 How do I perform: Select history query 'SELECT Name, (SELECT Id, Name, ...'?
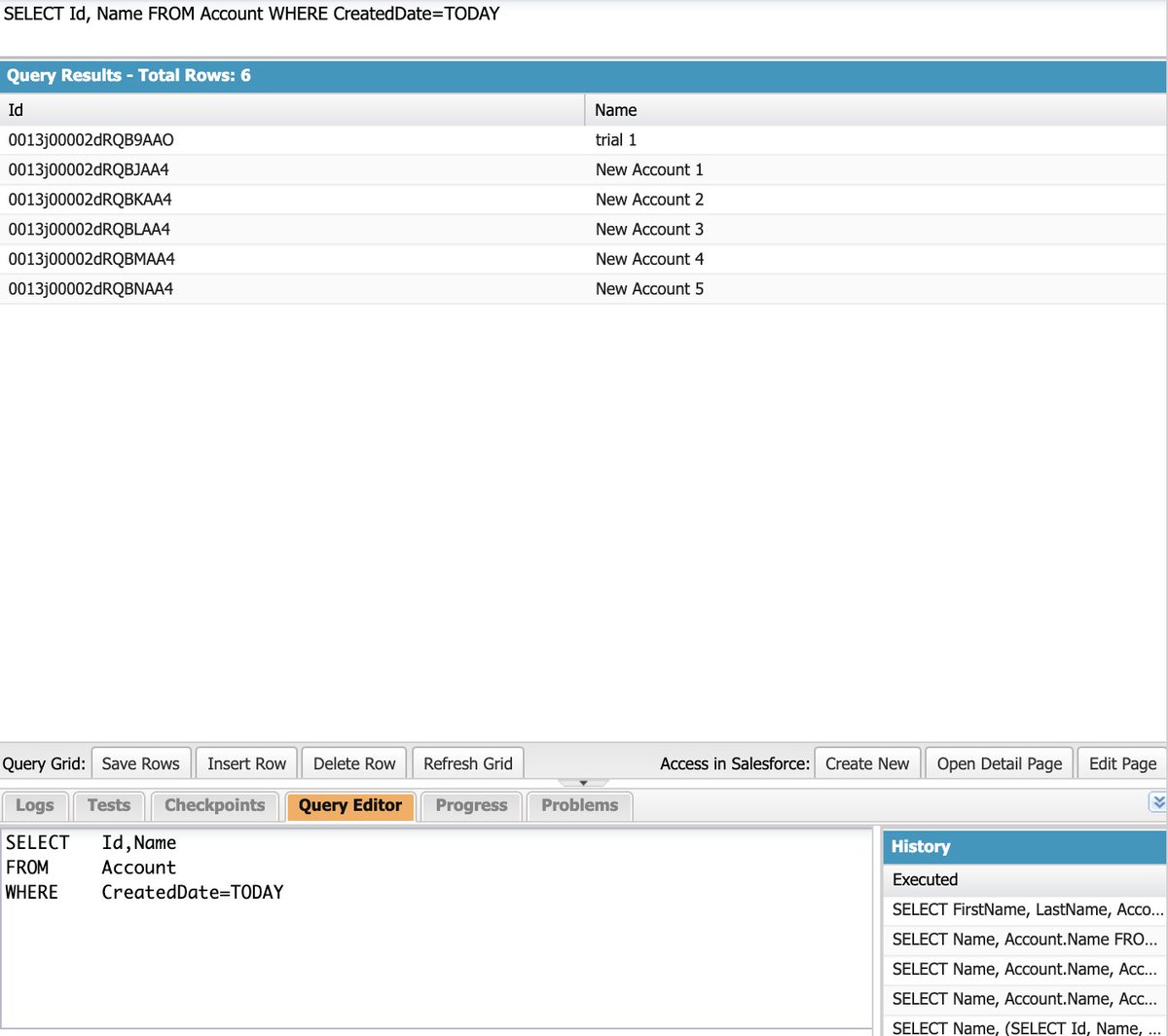click(x=1025, y=1027)
